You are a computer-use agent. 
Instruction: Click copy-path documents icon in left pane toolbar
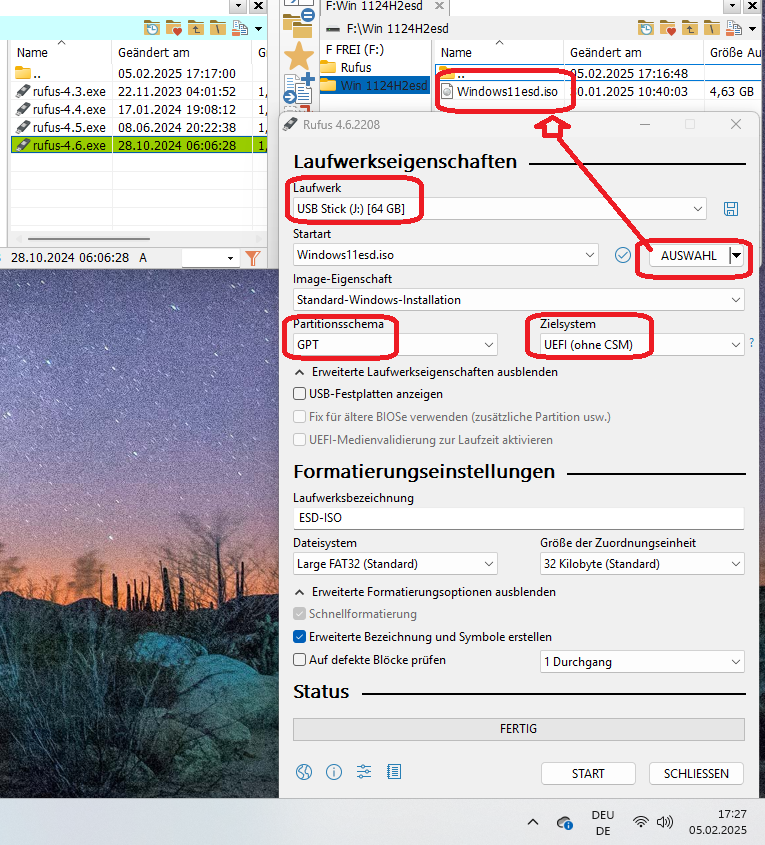[x=240, y=28]
